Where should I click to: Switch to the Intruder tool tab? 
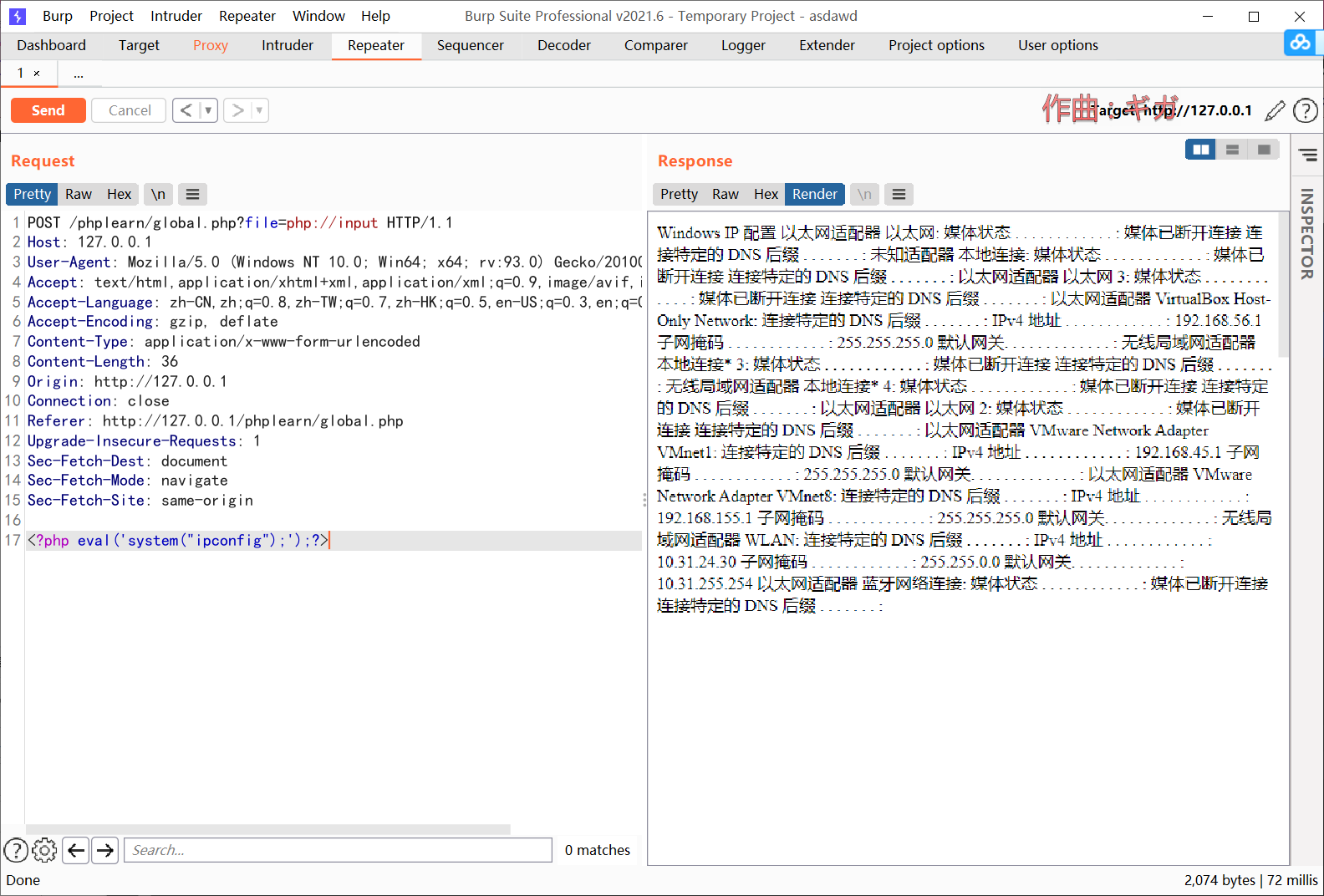(x=288, y=45)
